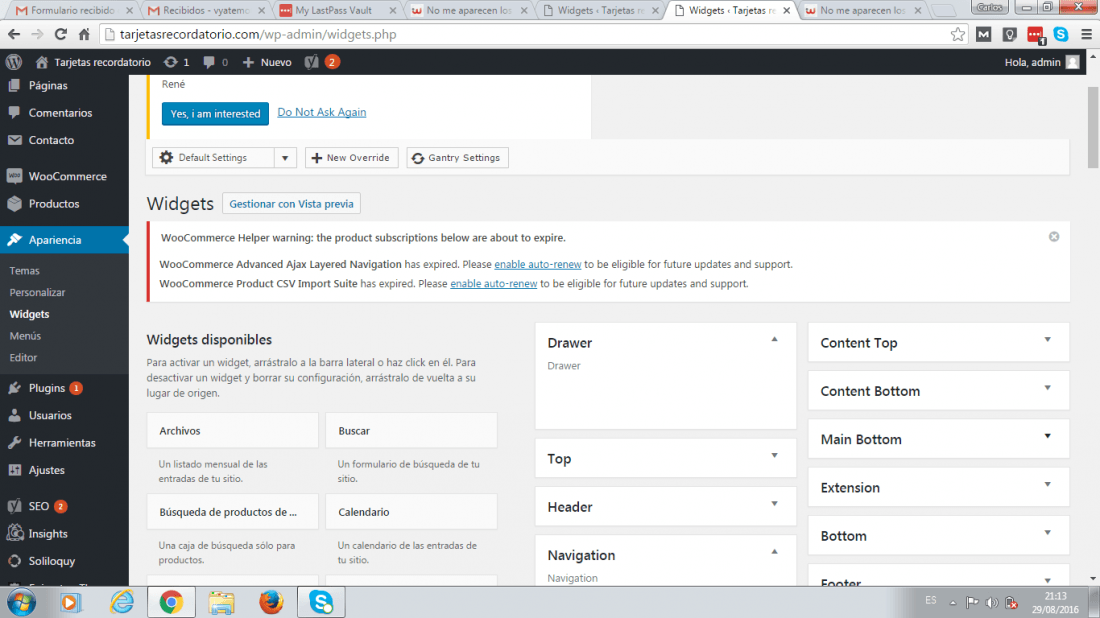Bookmark this page with star icon
Screen dimensions: 1100x618
point(958,34)
